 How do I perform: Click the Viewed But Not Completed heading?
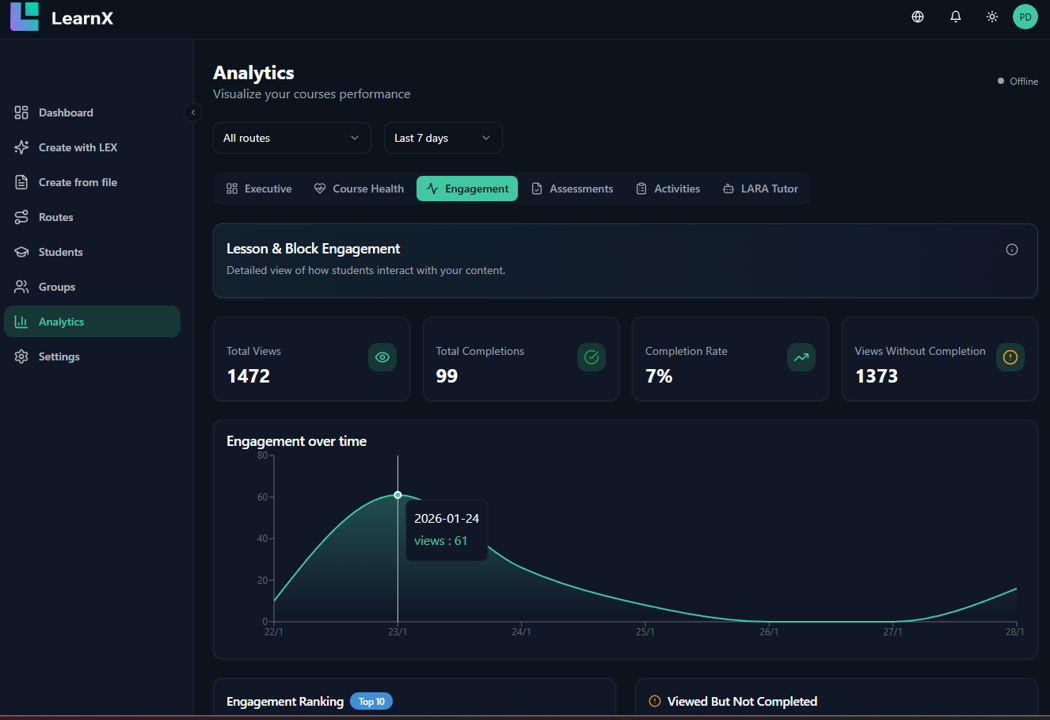pyautogui.click(x=742, y=701)
